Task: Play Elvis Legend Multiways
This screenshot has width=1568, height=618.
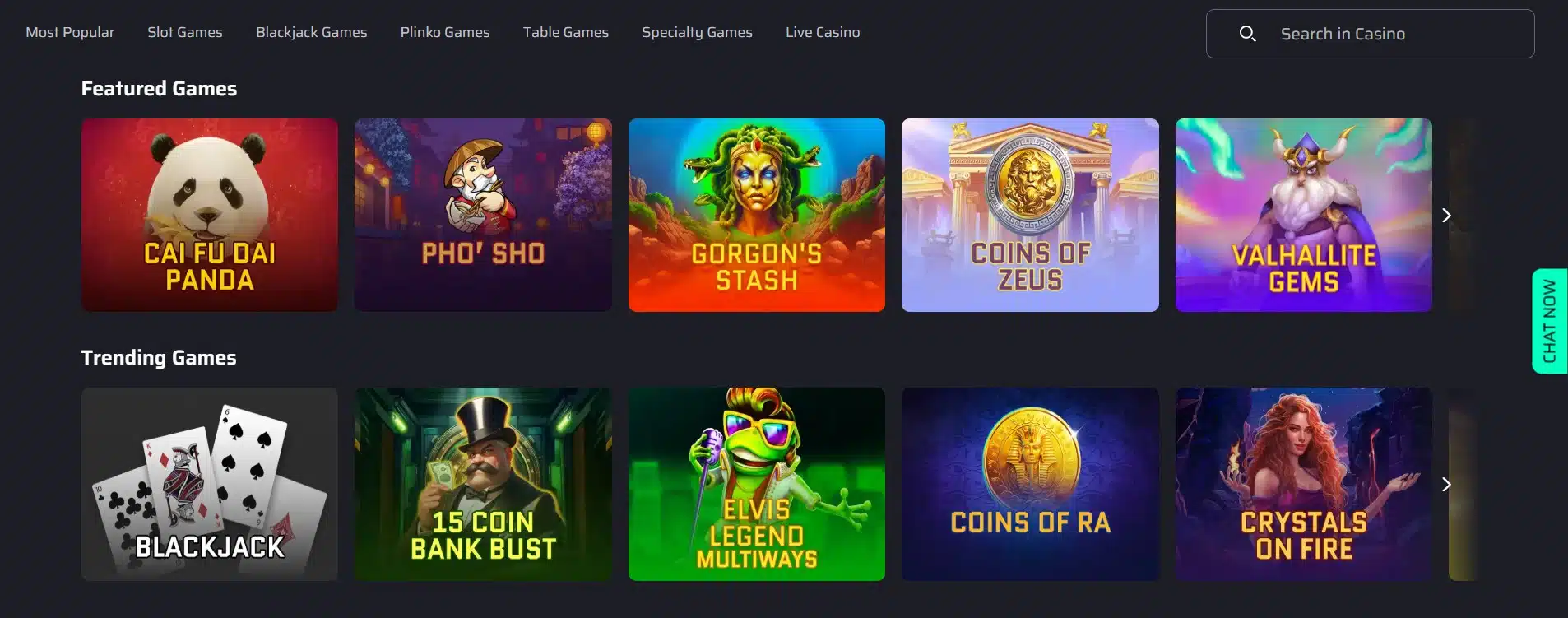Action: point(757,484)
